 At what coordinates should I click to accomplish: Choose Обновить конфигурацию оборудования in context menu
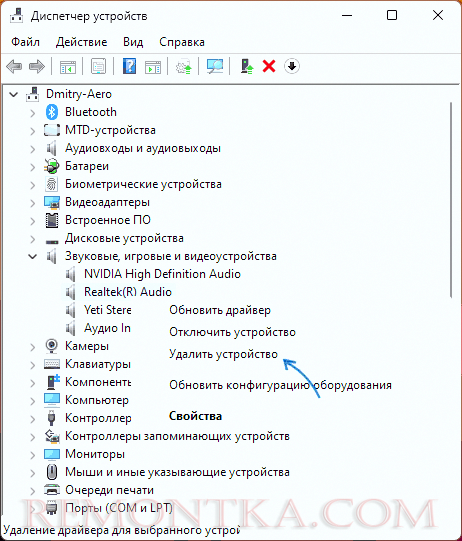pyautogui.click(x=280, y=385)
